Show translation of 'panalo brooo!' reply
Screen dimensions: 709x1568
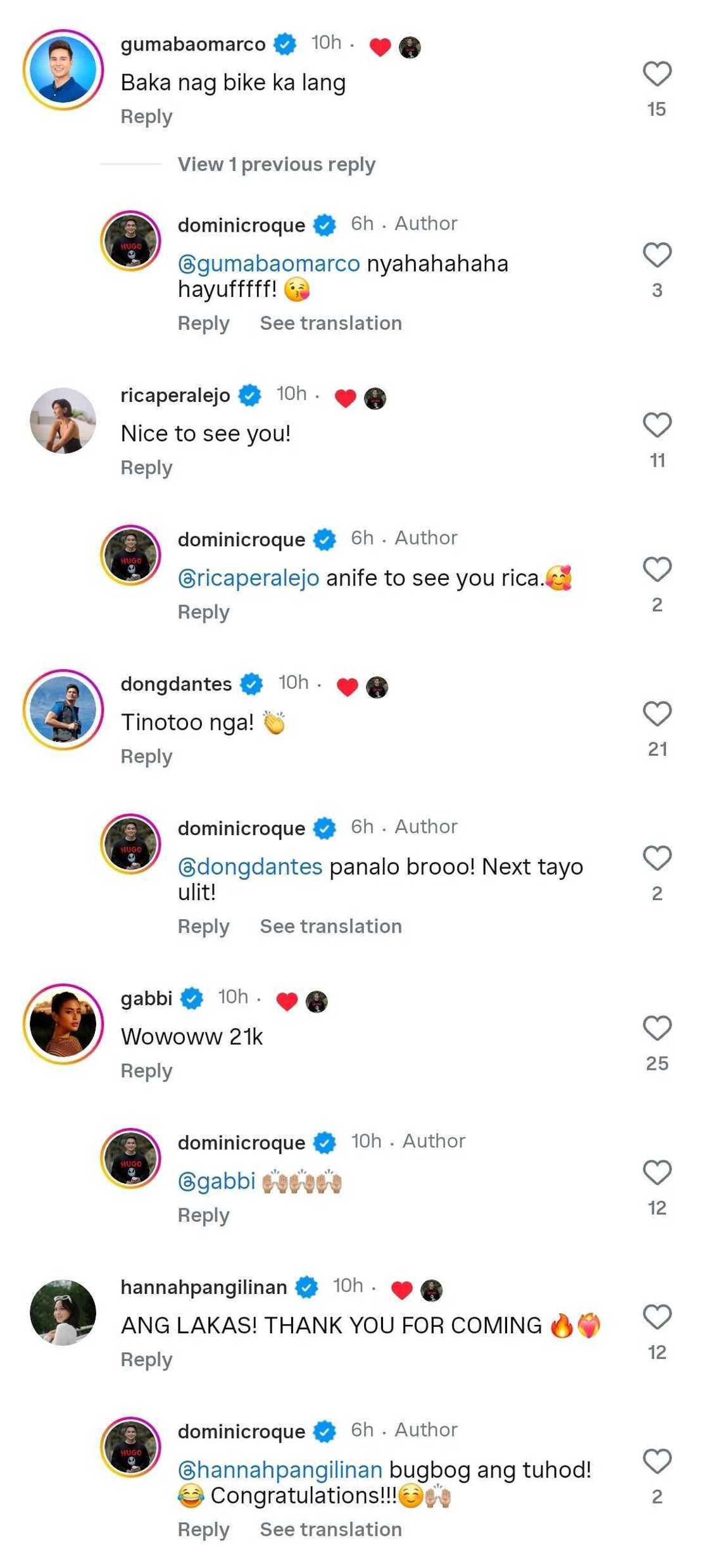click(330, 927)
